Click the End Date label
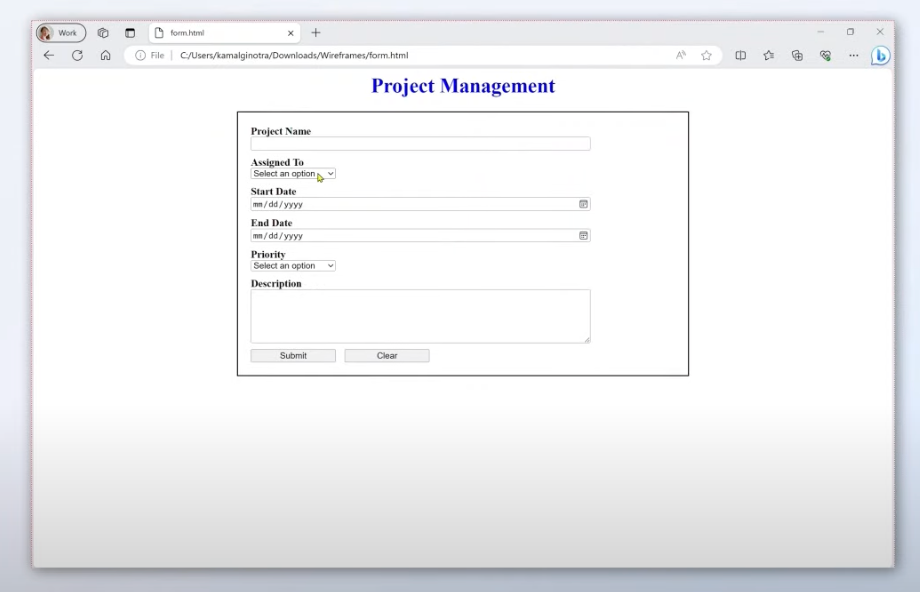The width and height of the screenshot is (920, 592). [x=271, y=223]
